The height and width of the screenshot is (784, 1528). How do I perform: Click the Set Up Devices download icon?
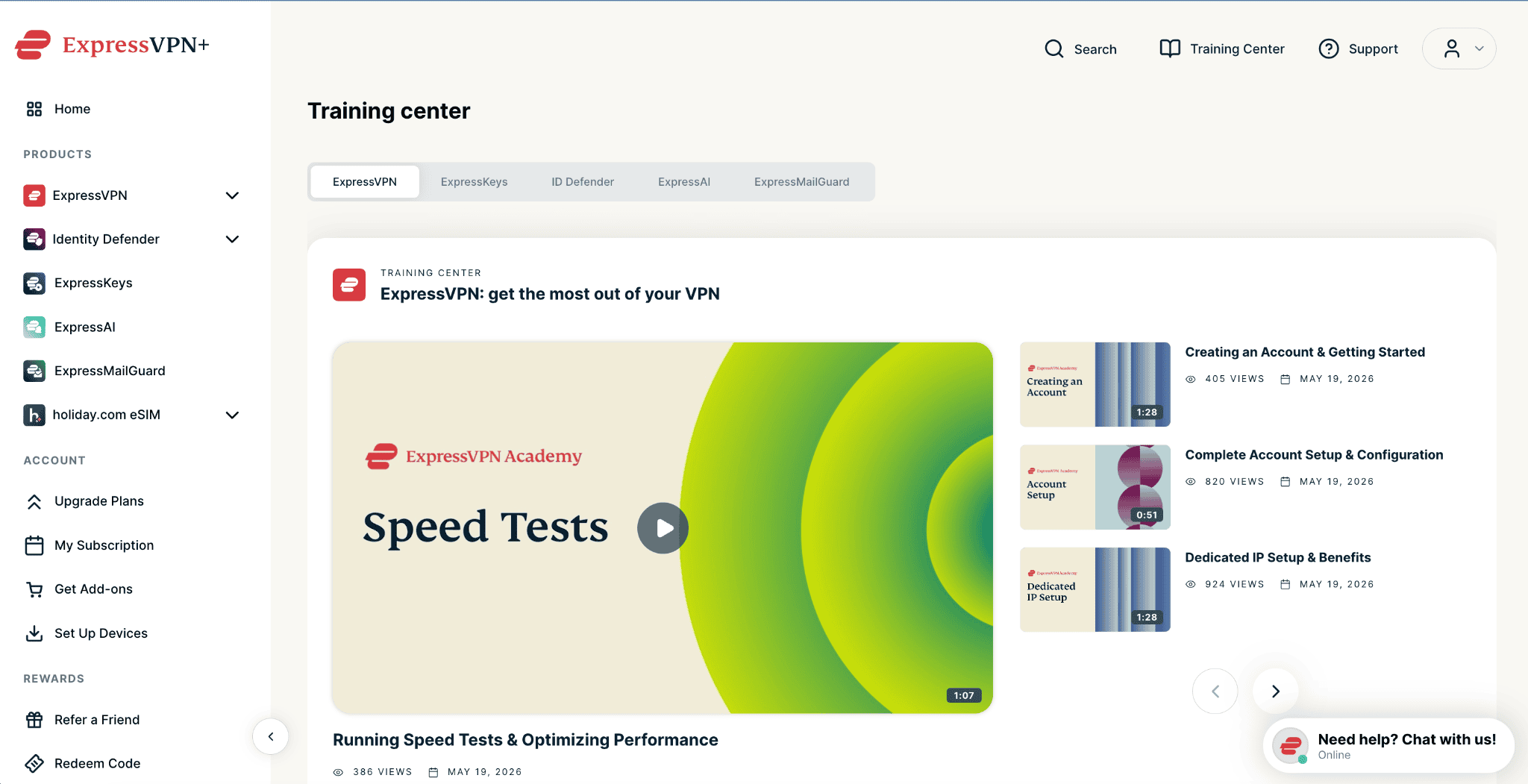(34, 633)
